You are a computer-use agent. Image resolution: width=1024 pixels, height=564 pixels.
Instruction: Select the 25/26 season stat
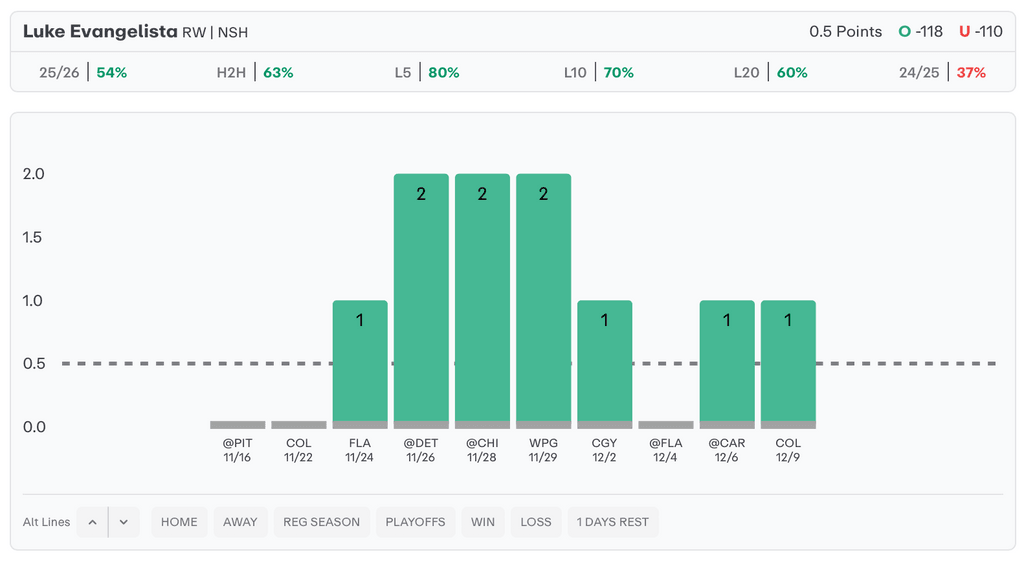(83, 73)
